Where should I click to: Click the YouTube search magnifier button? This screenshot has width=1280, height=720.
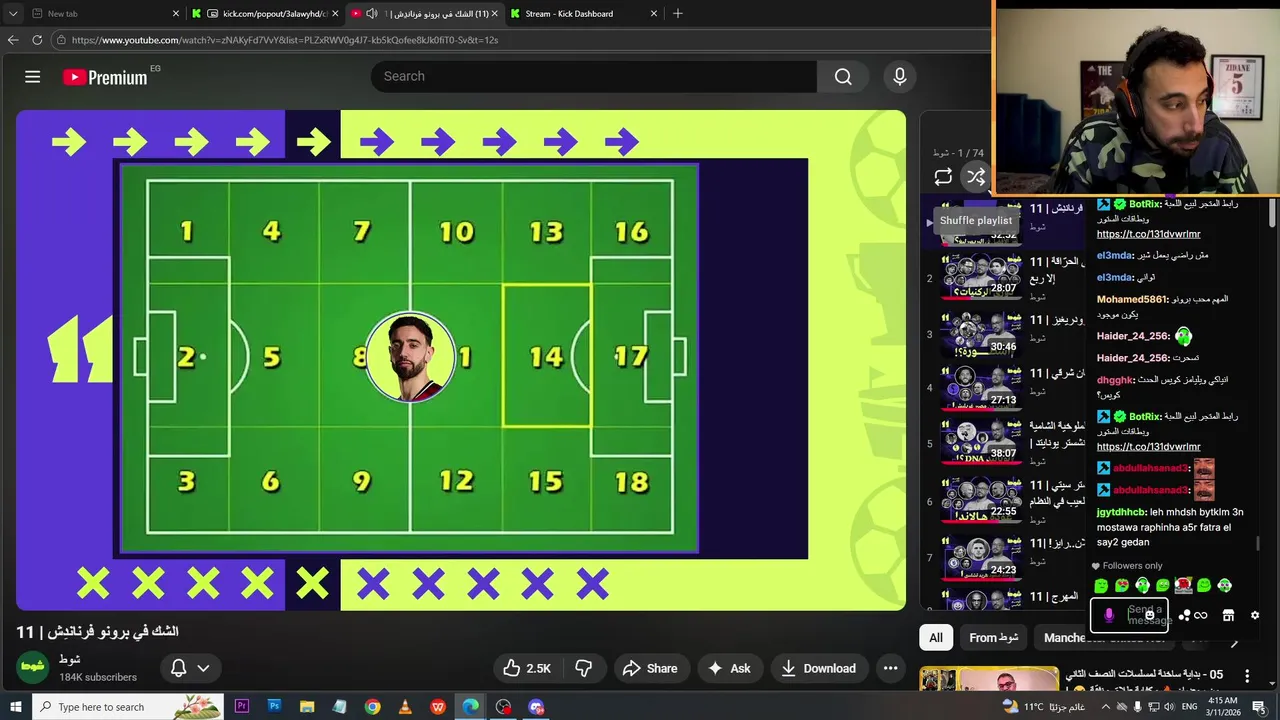point(843,77)
